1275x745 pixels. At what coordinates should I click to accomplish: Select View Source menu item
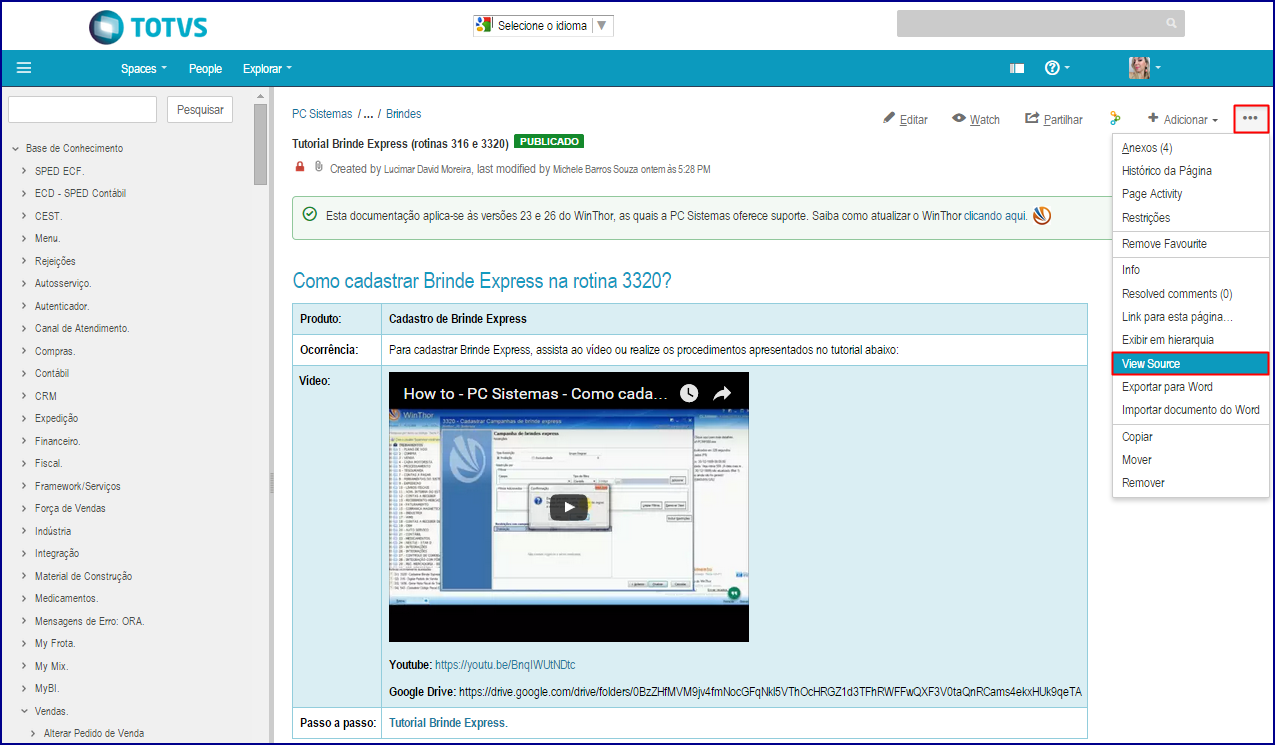tap(1190, 363)
